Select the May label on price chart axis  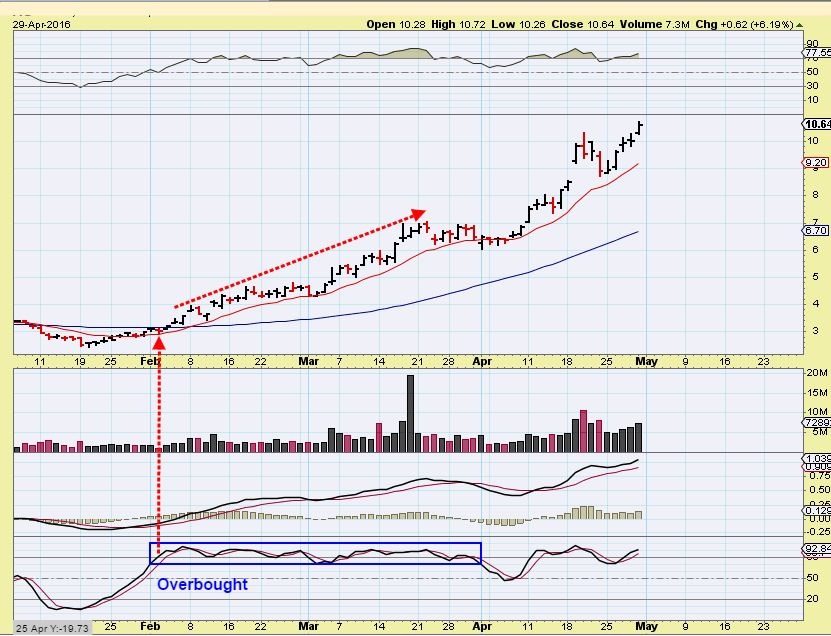pos(646,360)
